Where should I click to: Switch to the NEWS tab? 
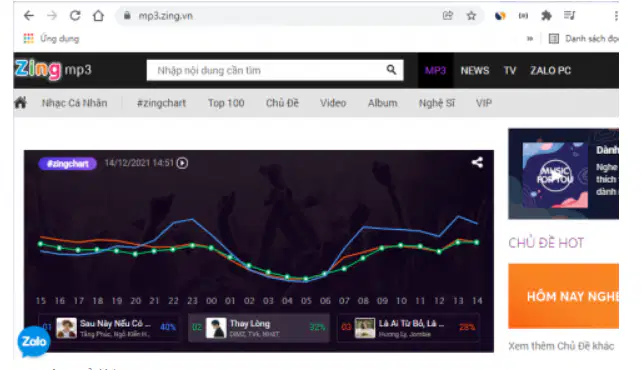coord(475,70)
